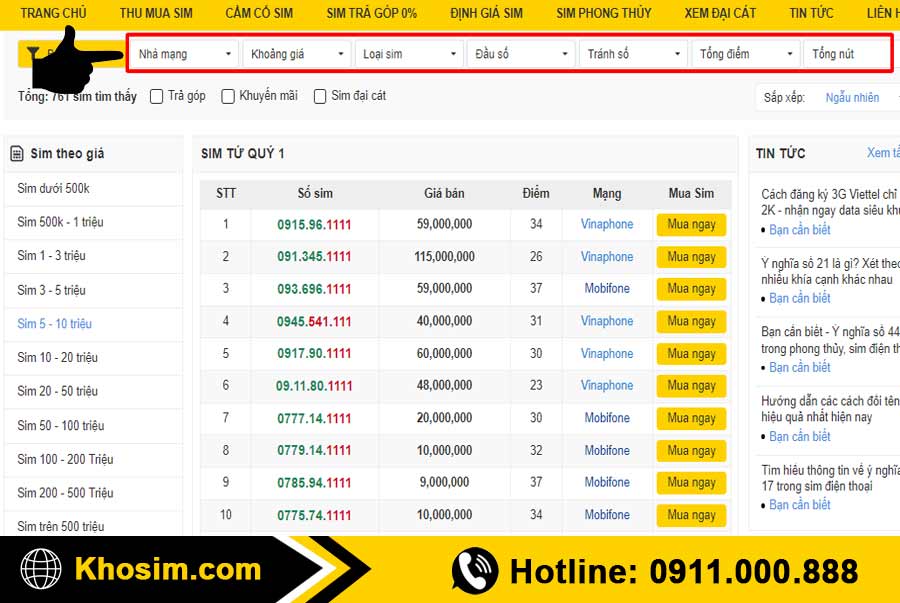Click the list icon beside Sim theo giá

(x=17, y=153)
